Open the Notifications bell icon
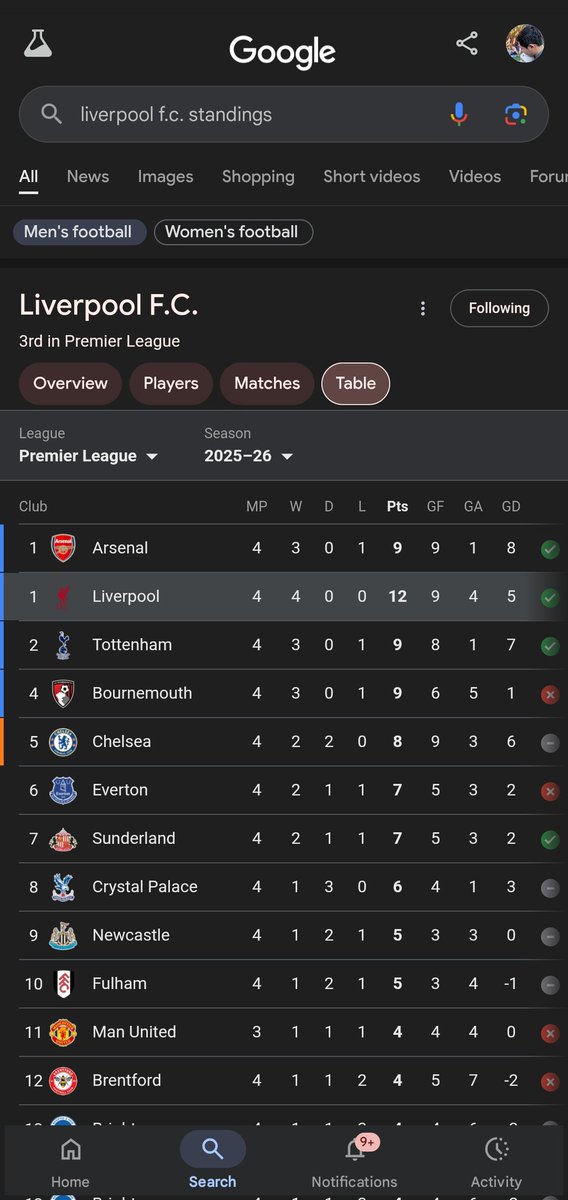This screenshot has width=568, height=1200. click(x=354, y=1149)
